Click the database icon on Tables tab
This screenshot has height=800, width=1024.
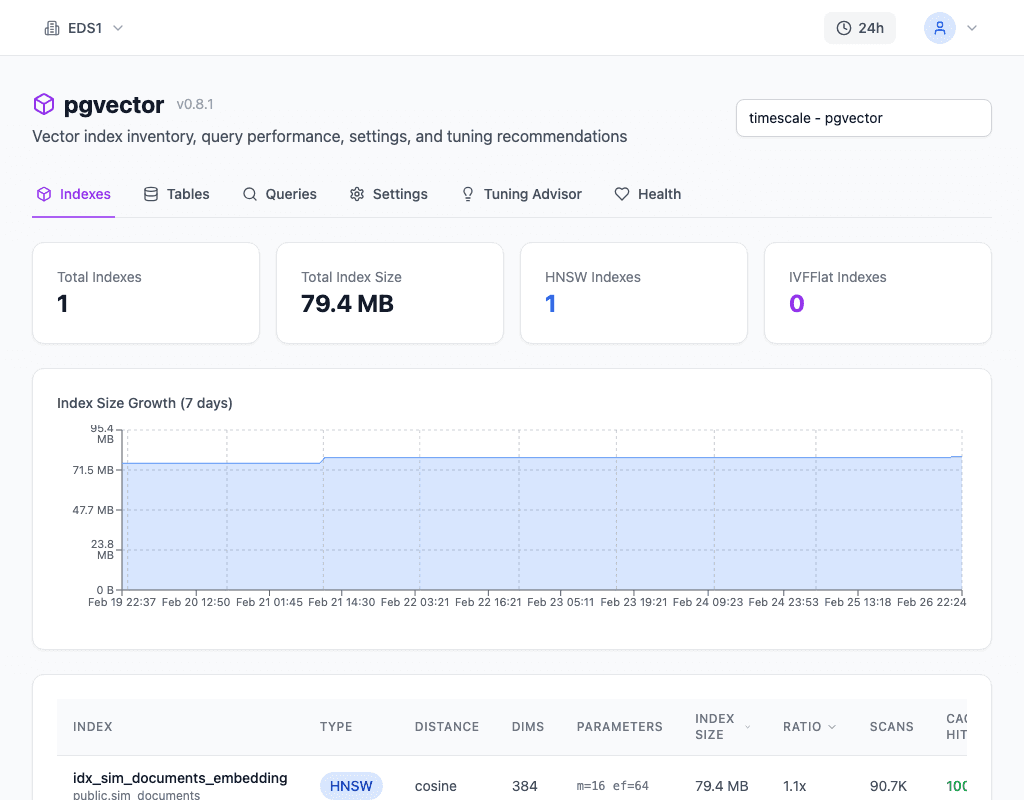tap(151, 194)
